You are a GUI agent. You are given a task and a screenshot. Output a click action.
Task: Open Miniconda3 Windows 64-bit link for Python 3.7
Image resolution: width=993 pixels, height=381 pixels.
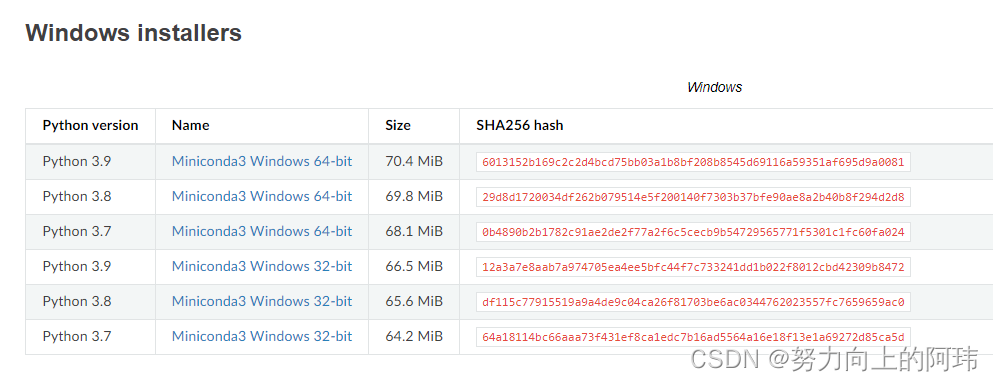262,232
